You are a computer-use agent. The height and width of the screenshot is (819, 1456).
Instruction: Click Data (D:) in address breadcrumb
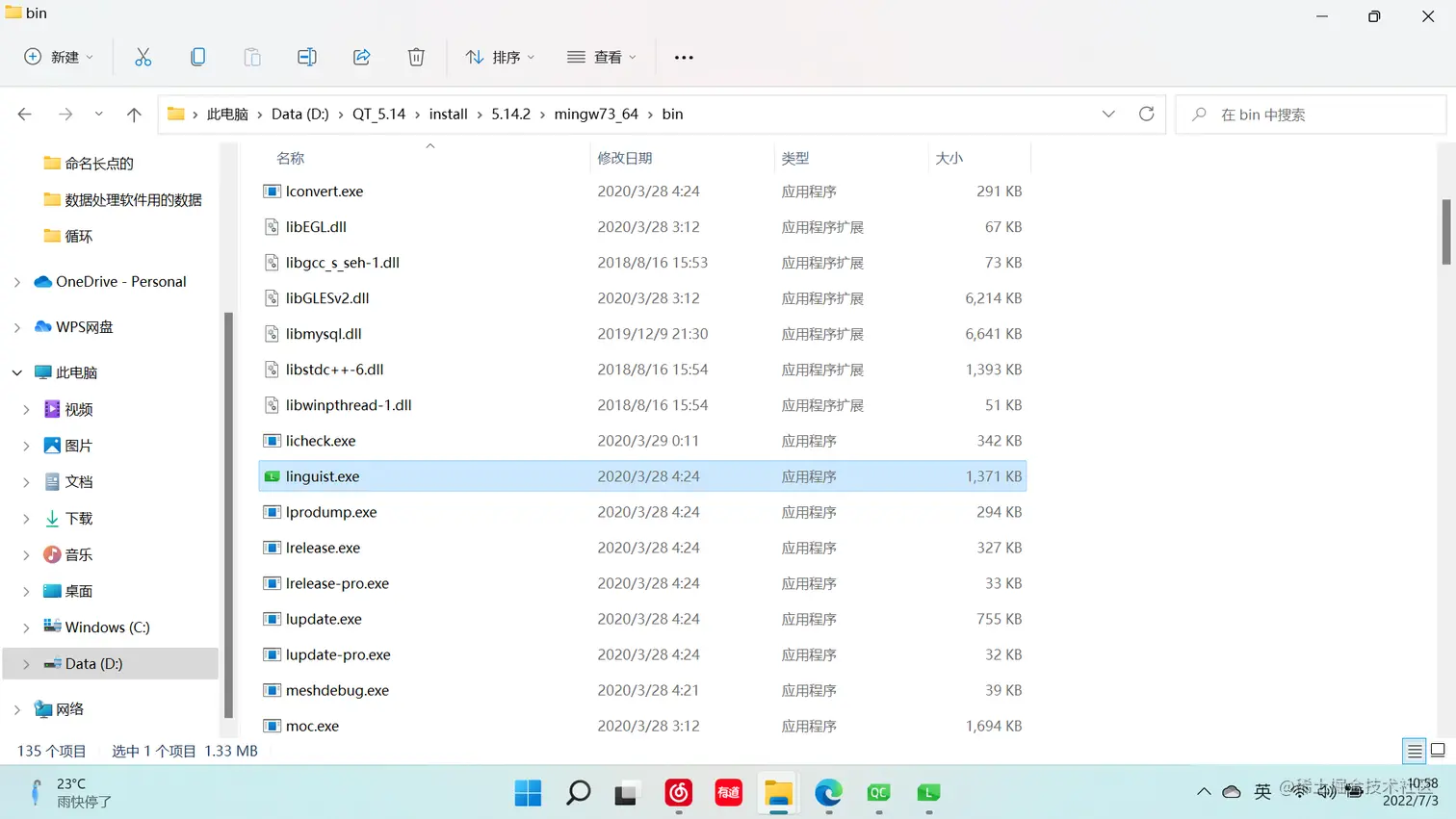pyautogui.click(x=300, y=114)
